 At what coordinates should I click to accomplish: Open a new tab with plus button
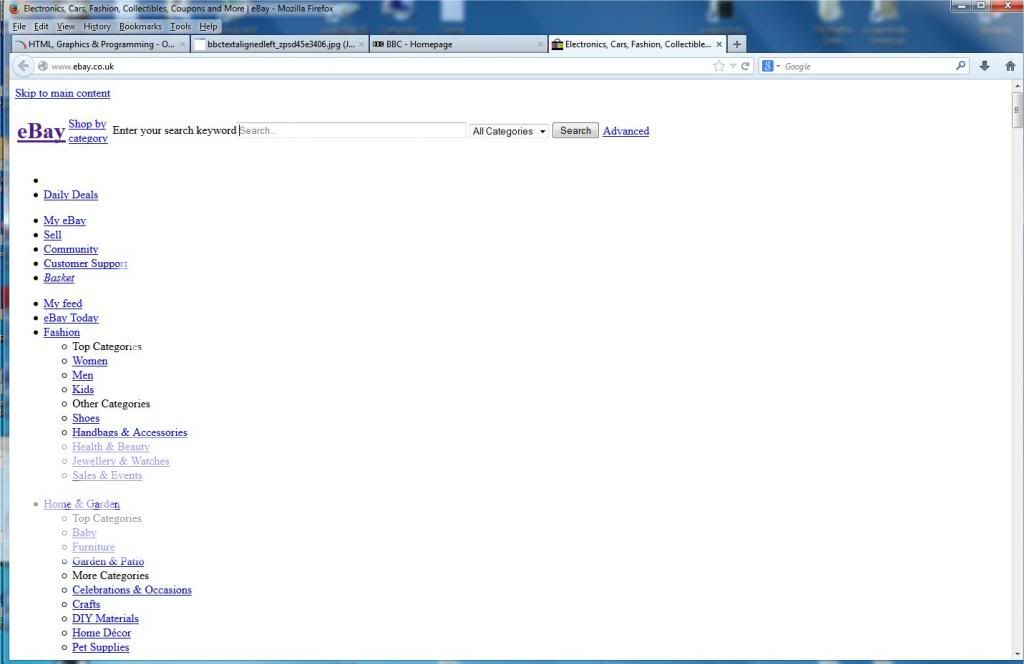tap(737, 44)
